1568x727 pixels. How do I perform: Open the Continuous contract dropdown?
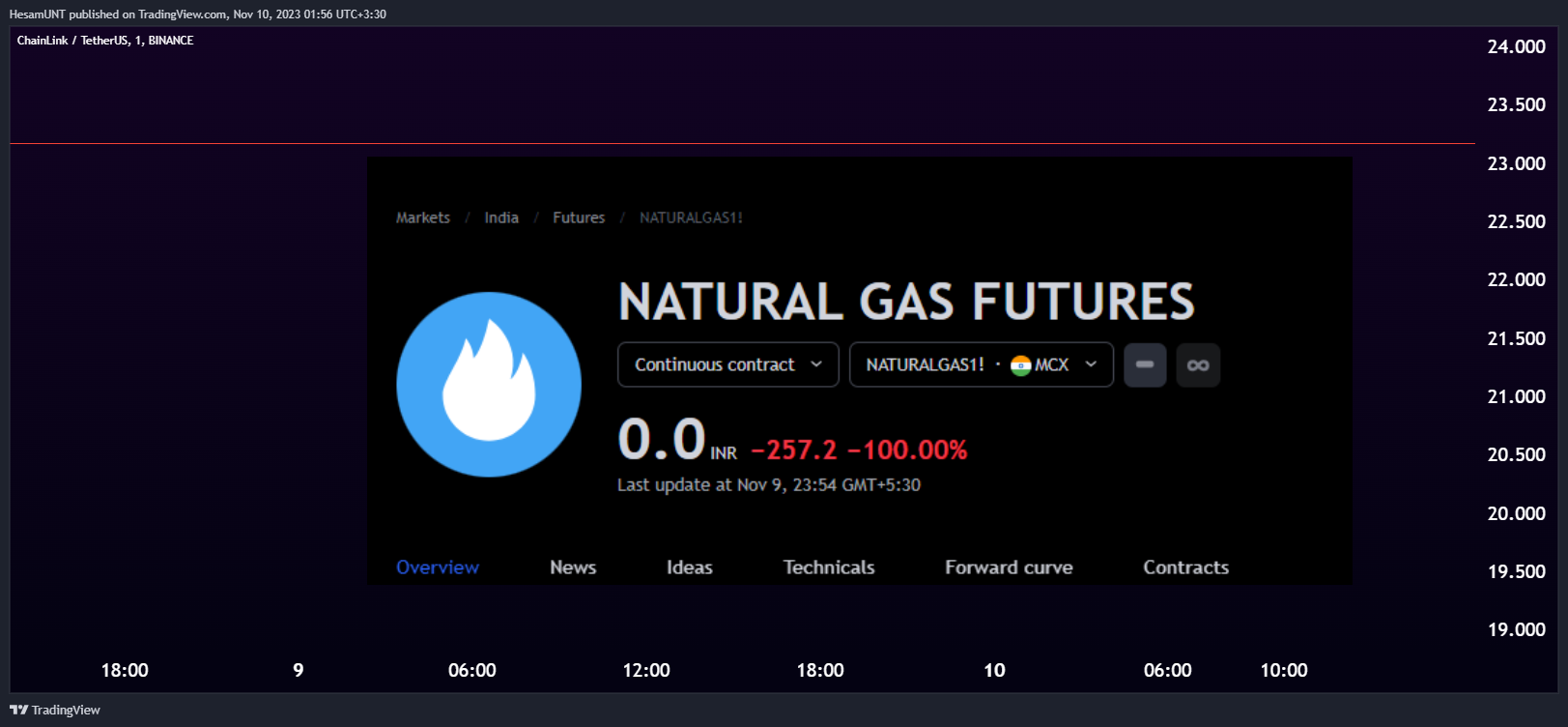pyautogui.click(x=728, y=364)
